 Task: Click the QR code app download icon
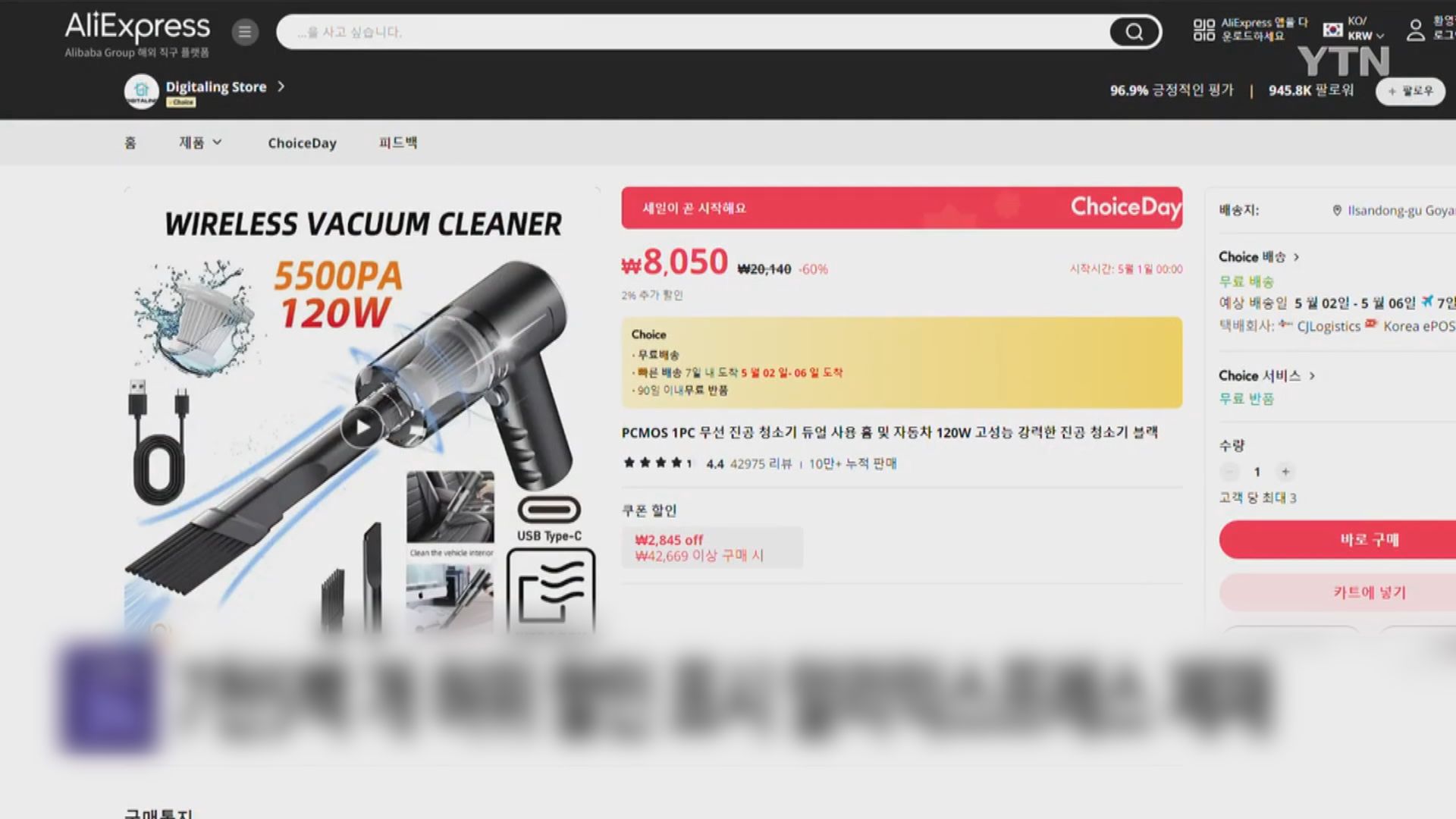(1204, 30)
